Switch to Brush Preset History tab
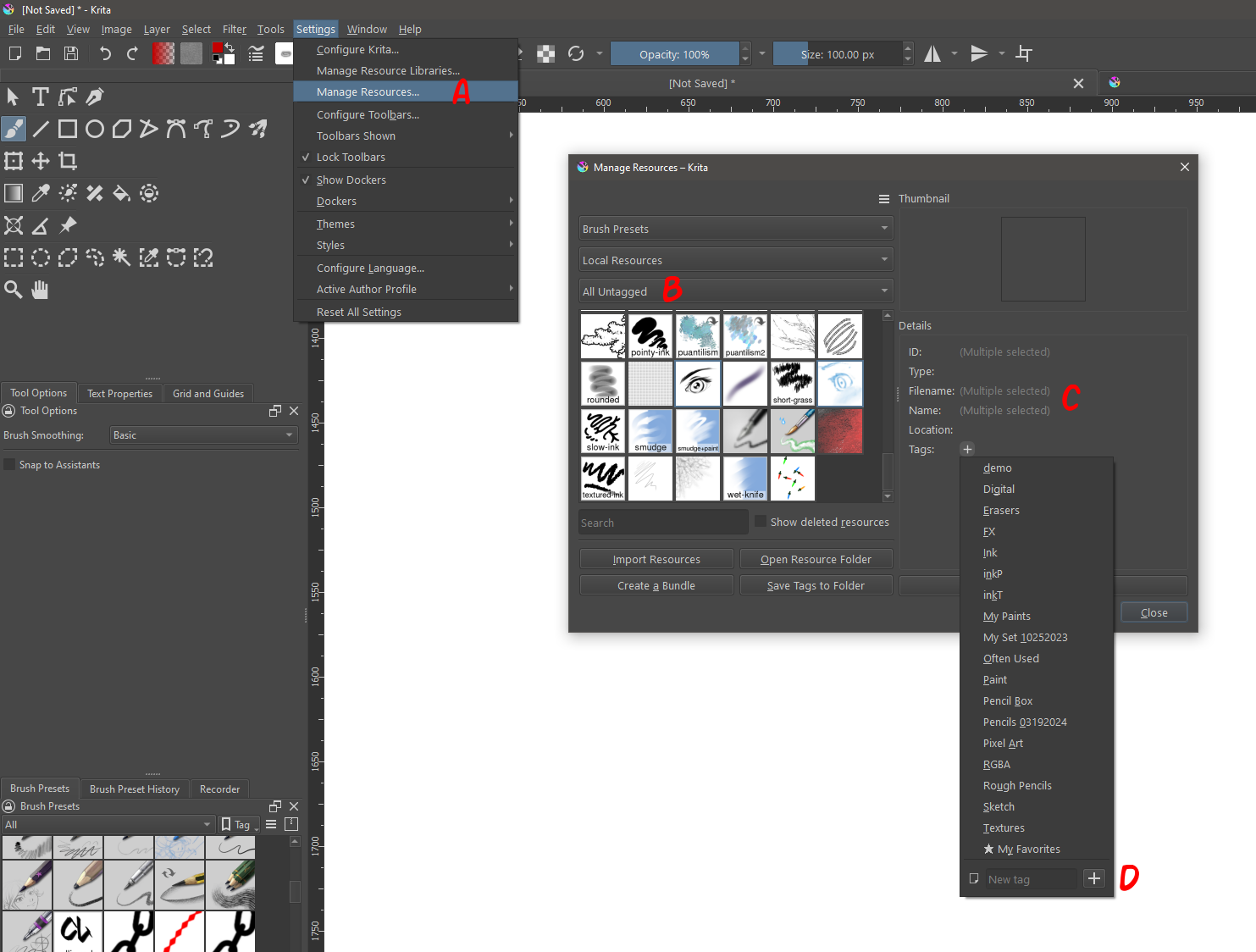The height and width of the screenshot is (952, 1256). (135, 789)
